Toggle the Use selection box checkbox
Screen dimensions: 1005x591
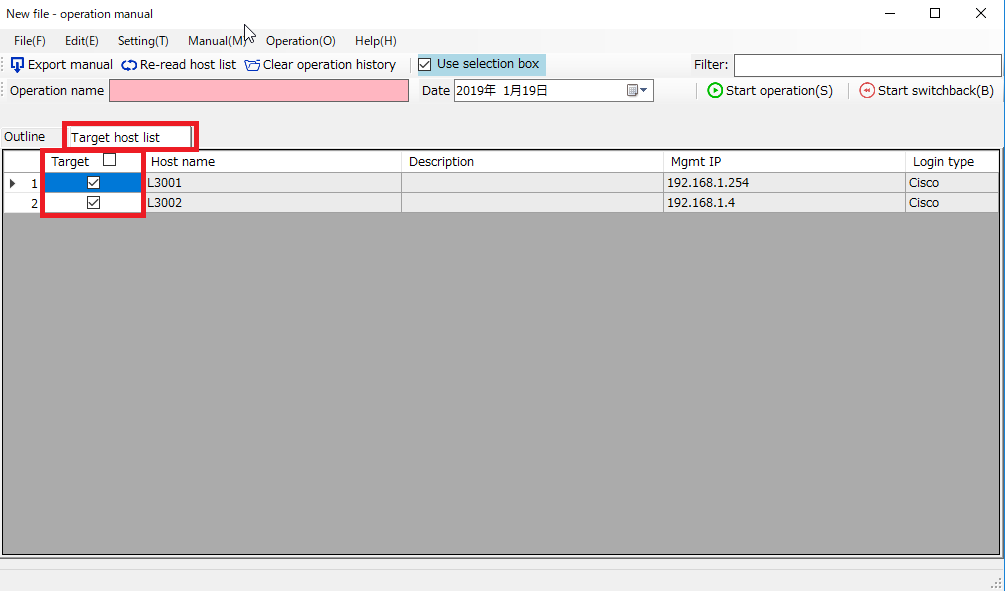425,64
